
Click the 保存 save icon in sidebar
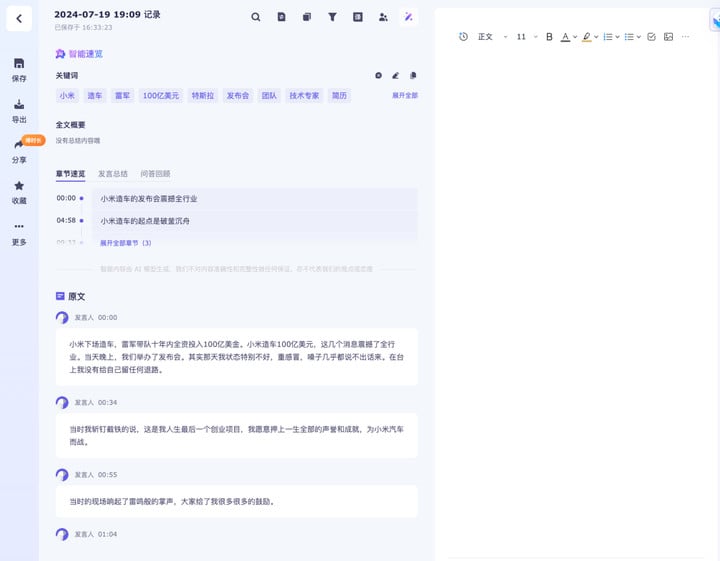pos(19,63)
